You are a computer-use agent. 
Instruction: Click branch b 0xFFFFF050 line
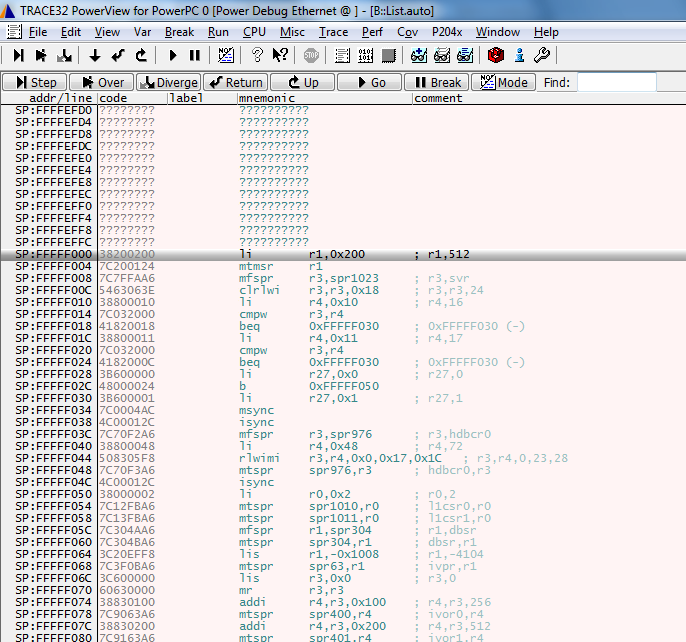point(343,386)
